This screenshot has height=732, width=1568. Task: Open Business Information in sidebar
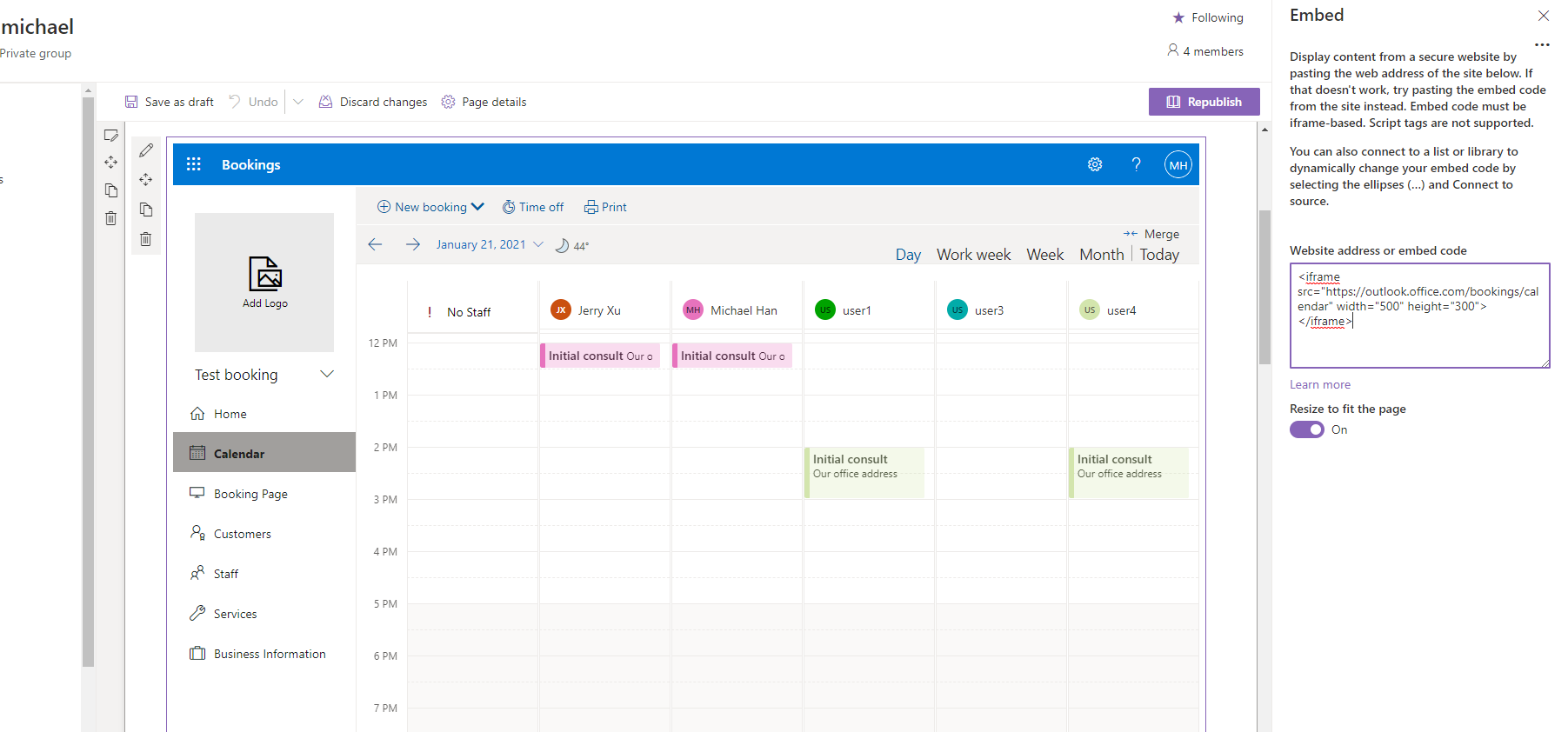pyautogui.click(x=264, y=654)
